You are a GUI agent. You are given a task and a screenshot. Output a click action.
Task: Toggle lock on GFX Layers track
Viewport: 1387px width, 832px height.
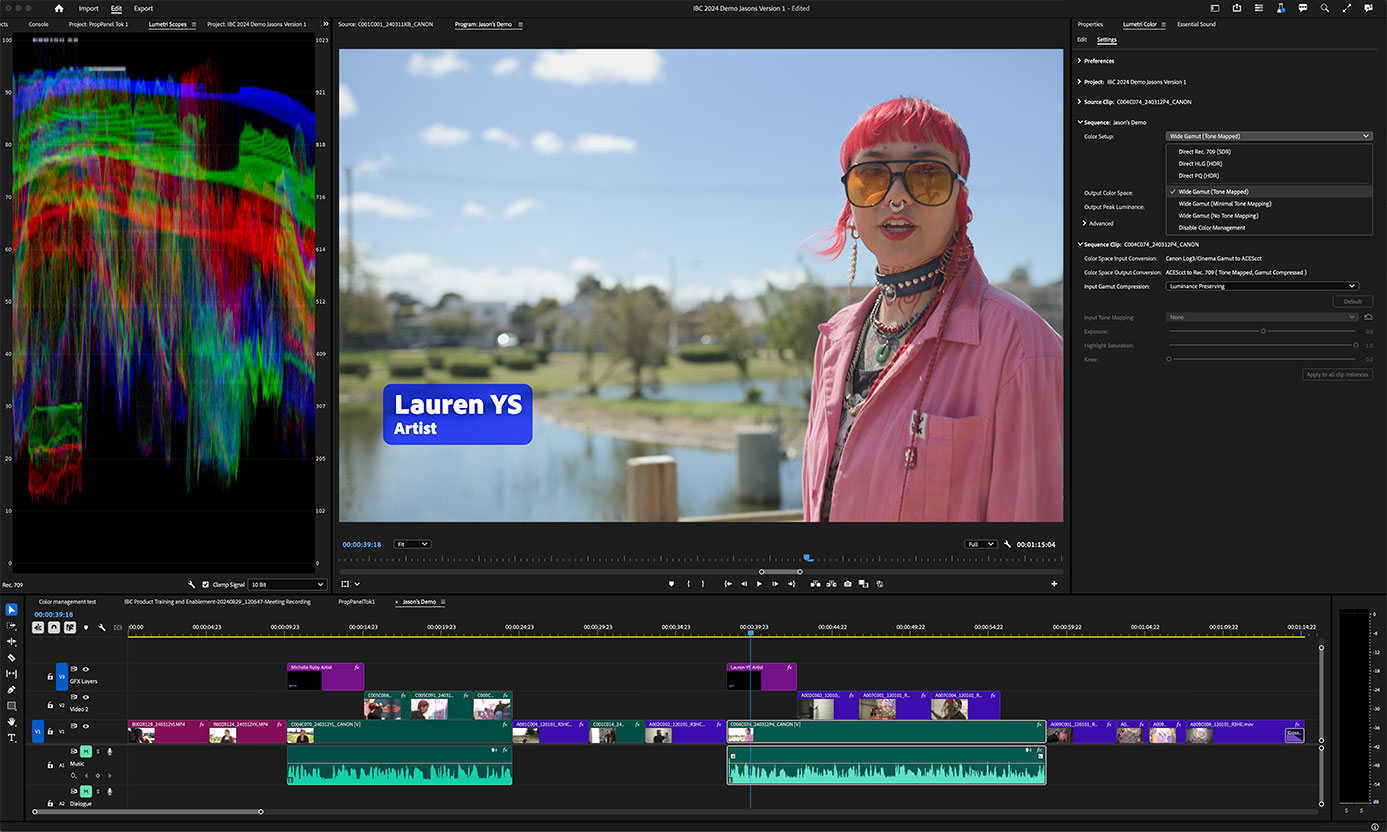tap(50, 677)
